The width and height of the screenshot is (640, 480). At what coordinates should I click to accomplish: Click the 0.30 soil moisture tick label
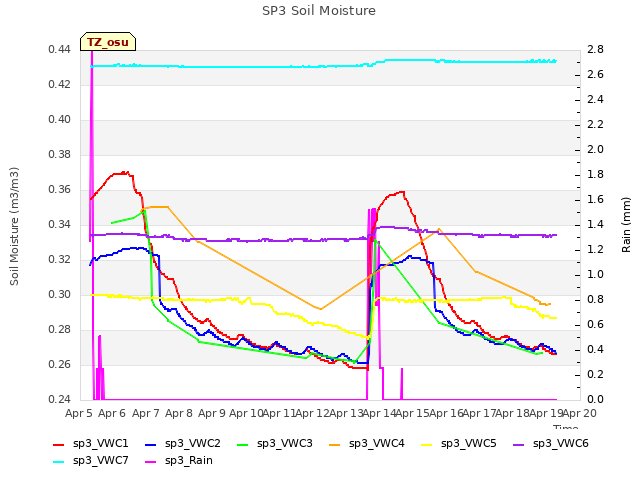59,294
